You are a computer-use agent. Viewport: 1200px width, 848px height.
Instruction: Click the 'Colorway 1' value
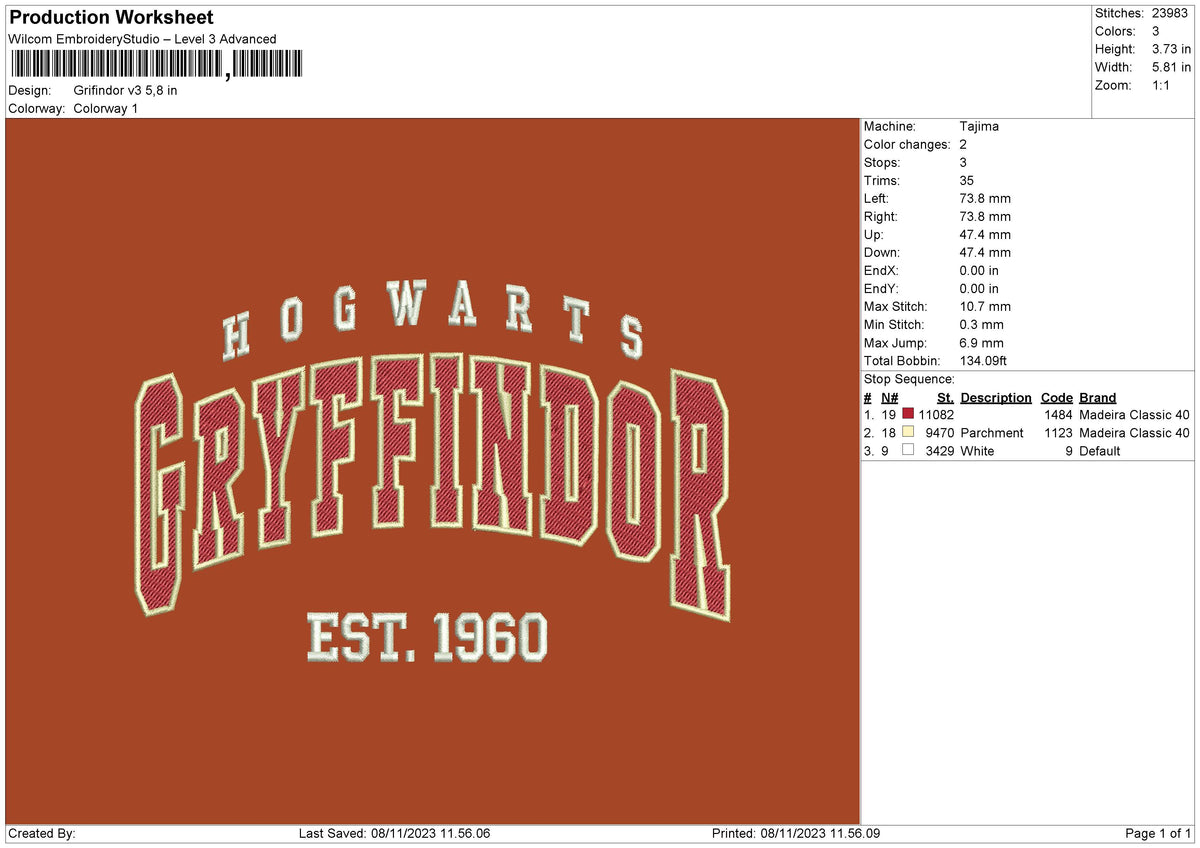(106, 108)
